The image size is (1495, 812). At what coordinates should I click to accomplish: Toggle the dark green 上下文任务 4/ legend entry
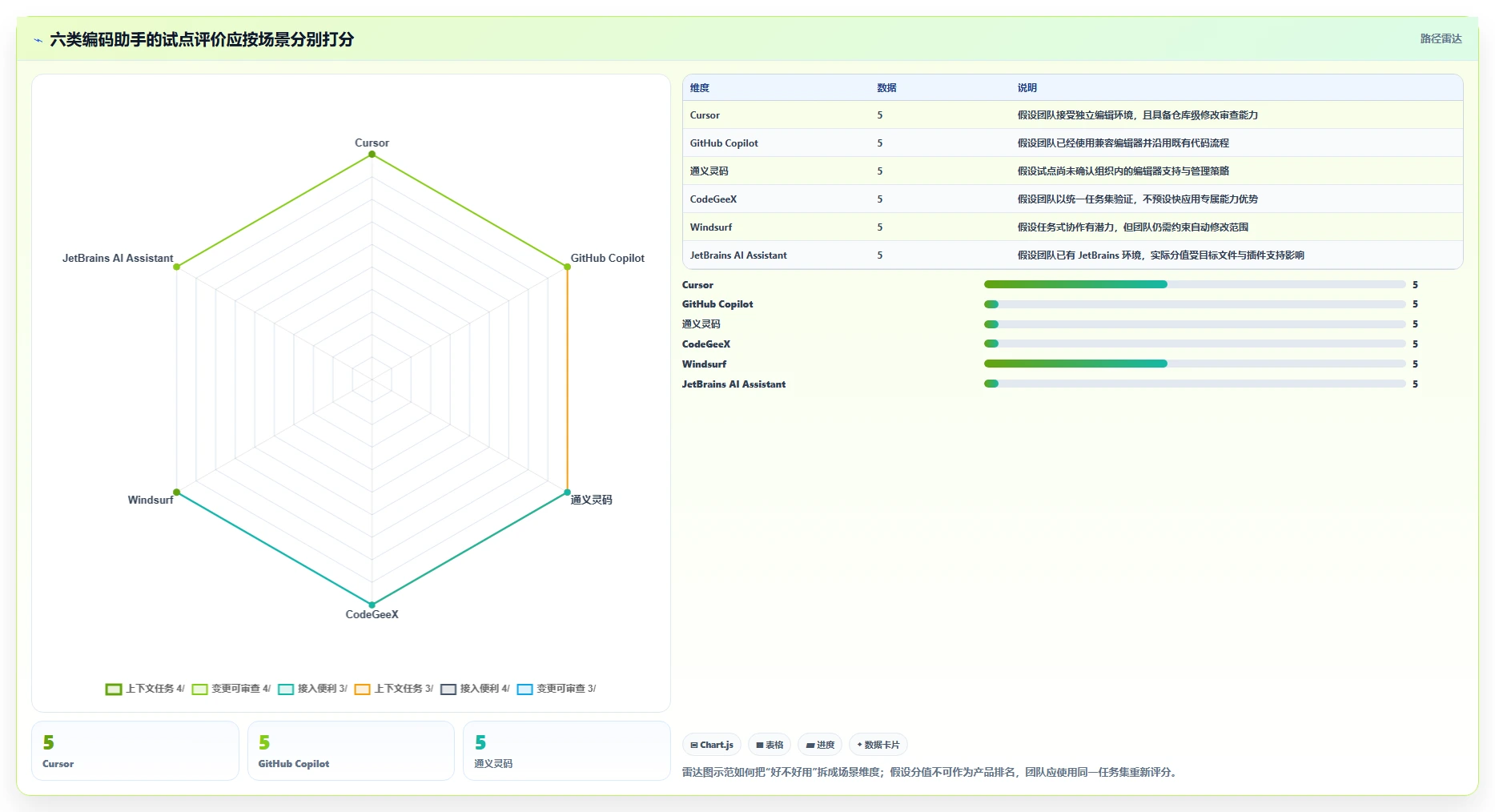coord(145,689)
